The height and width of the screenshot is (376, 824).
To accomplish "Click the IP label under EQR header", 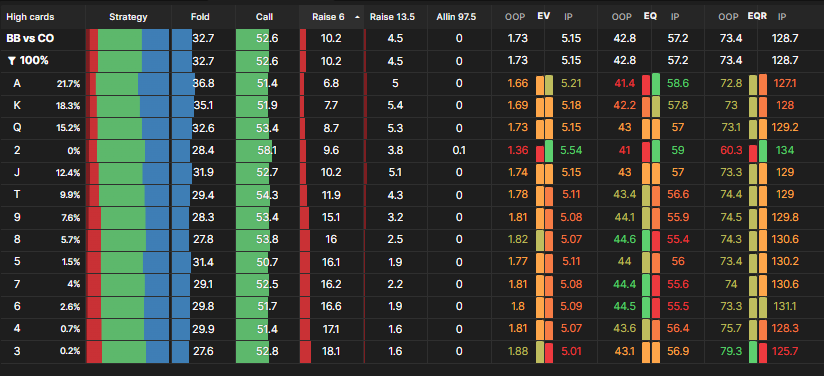I will pyautogui.click(x=781, y=17).
